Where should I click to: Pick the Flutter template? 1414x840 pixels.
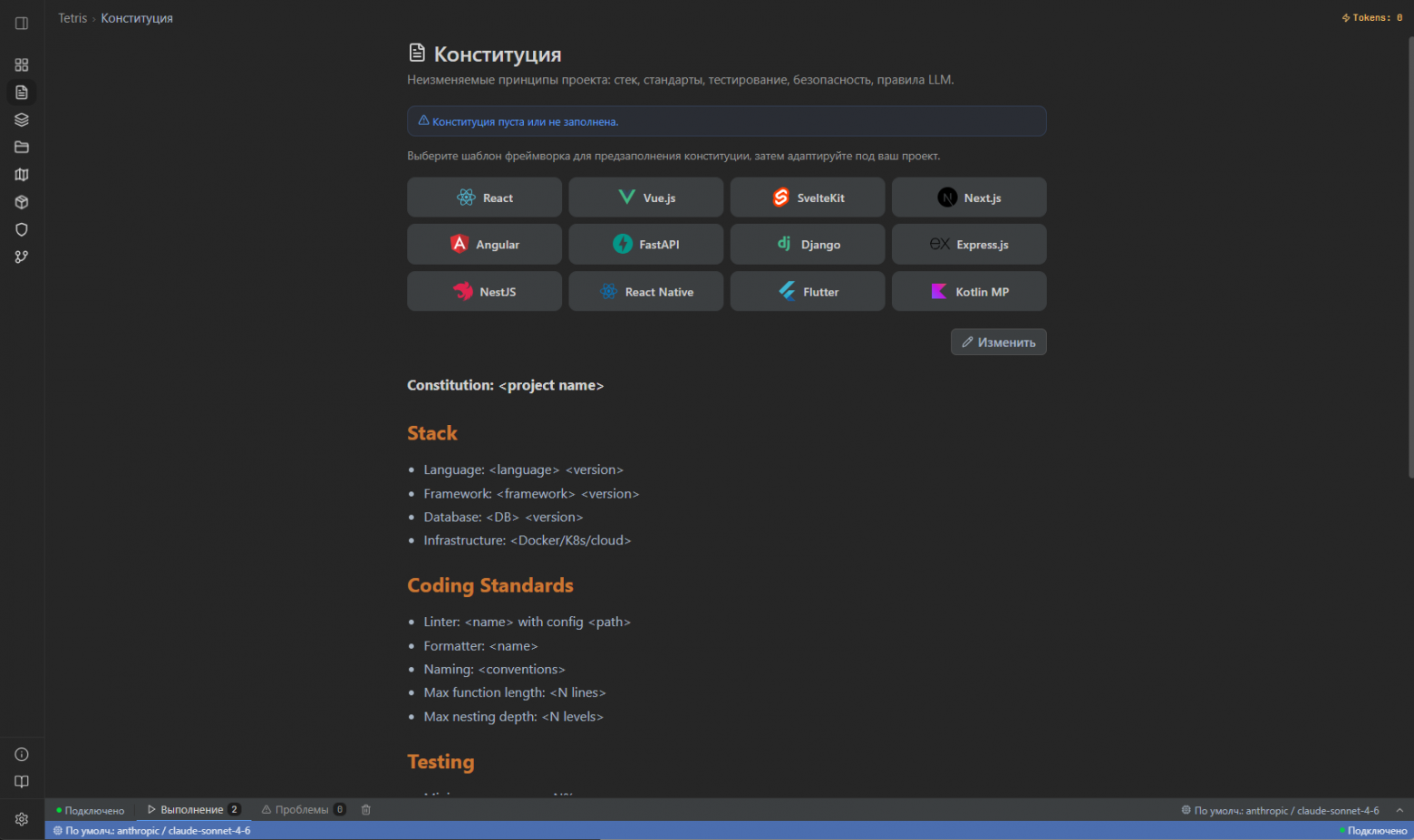click(808, 292)
